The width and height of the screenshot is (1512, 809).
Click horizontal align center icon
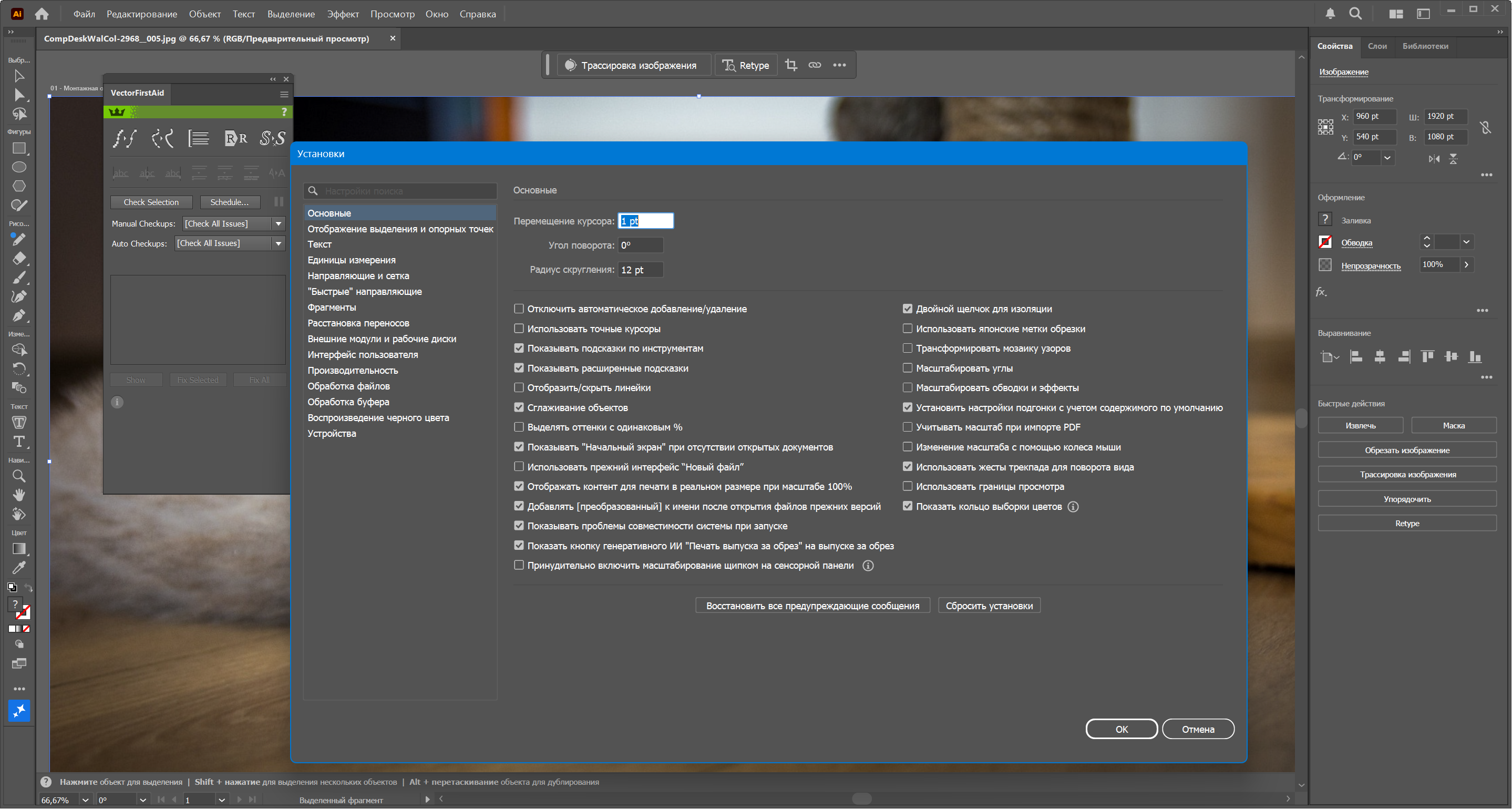[1380, 357]
